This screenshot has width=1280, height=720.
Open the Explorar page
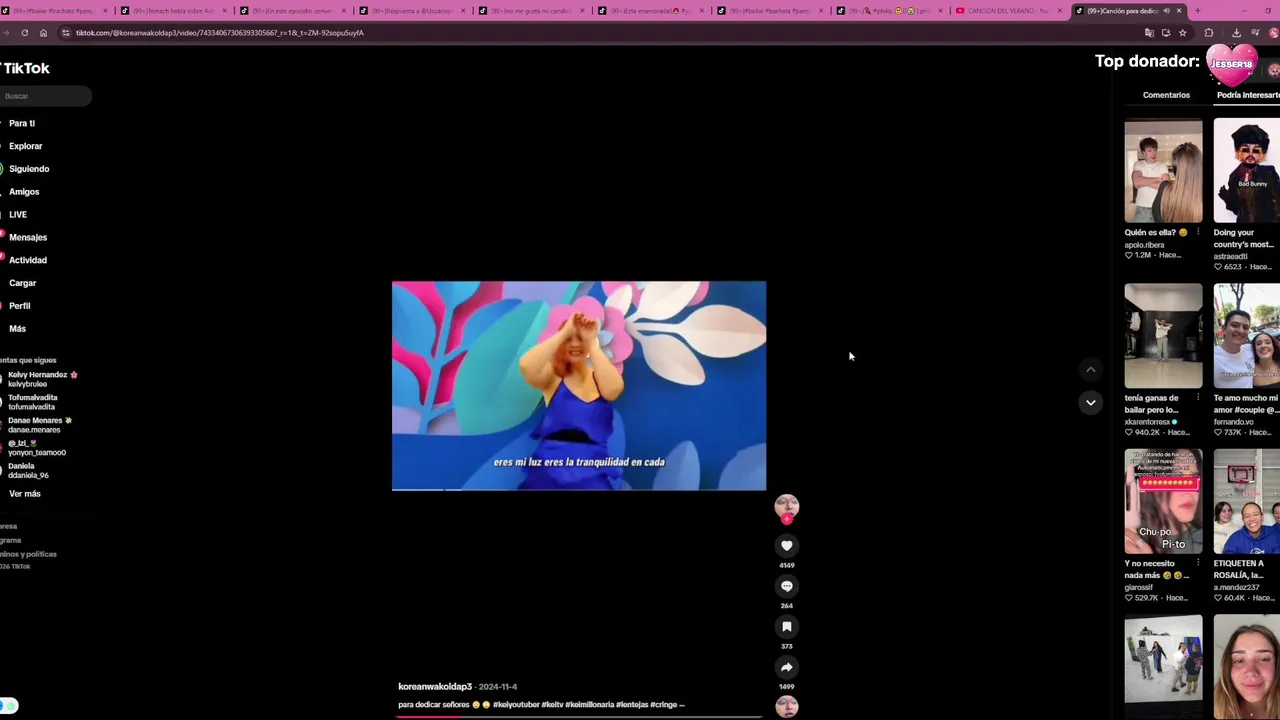tap(26, 146)
